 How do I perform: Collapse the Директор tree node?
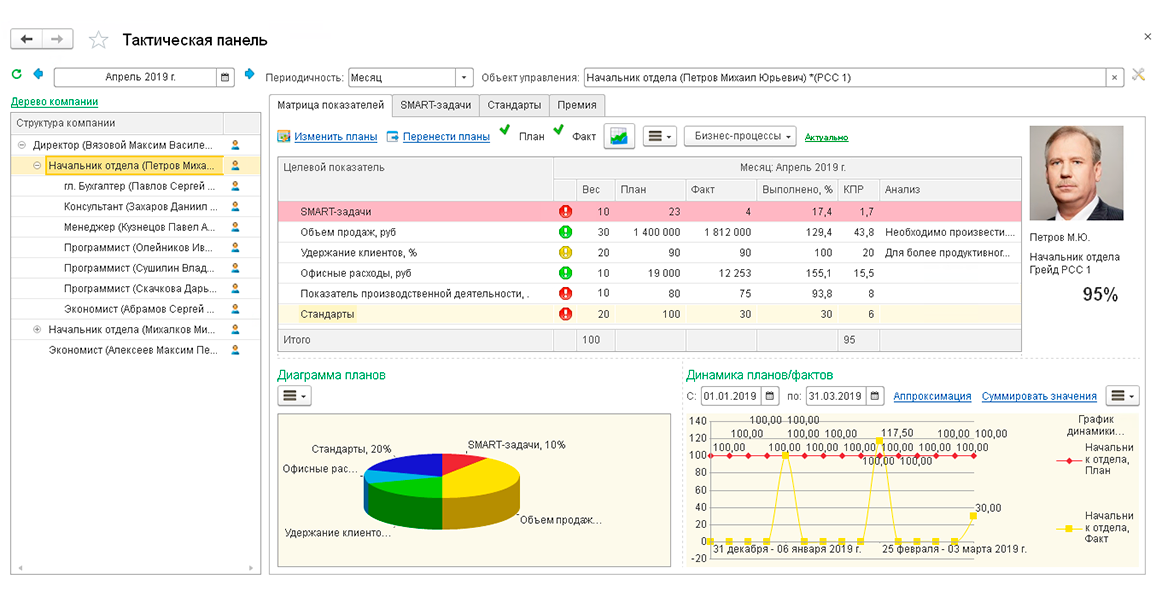tap(21, 145)
